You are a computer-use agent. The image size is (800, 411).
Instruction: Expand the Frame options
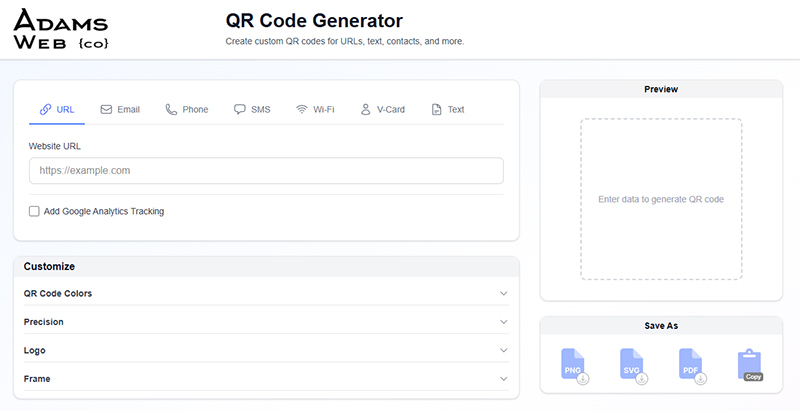503,379
